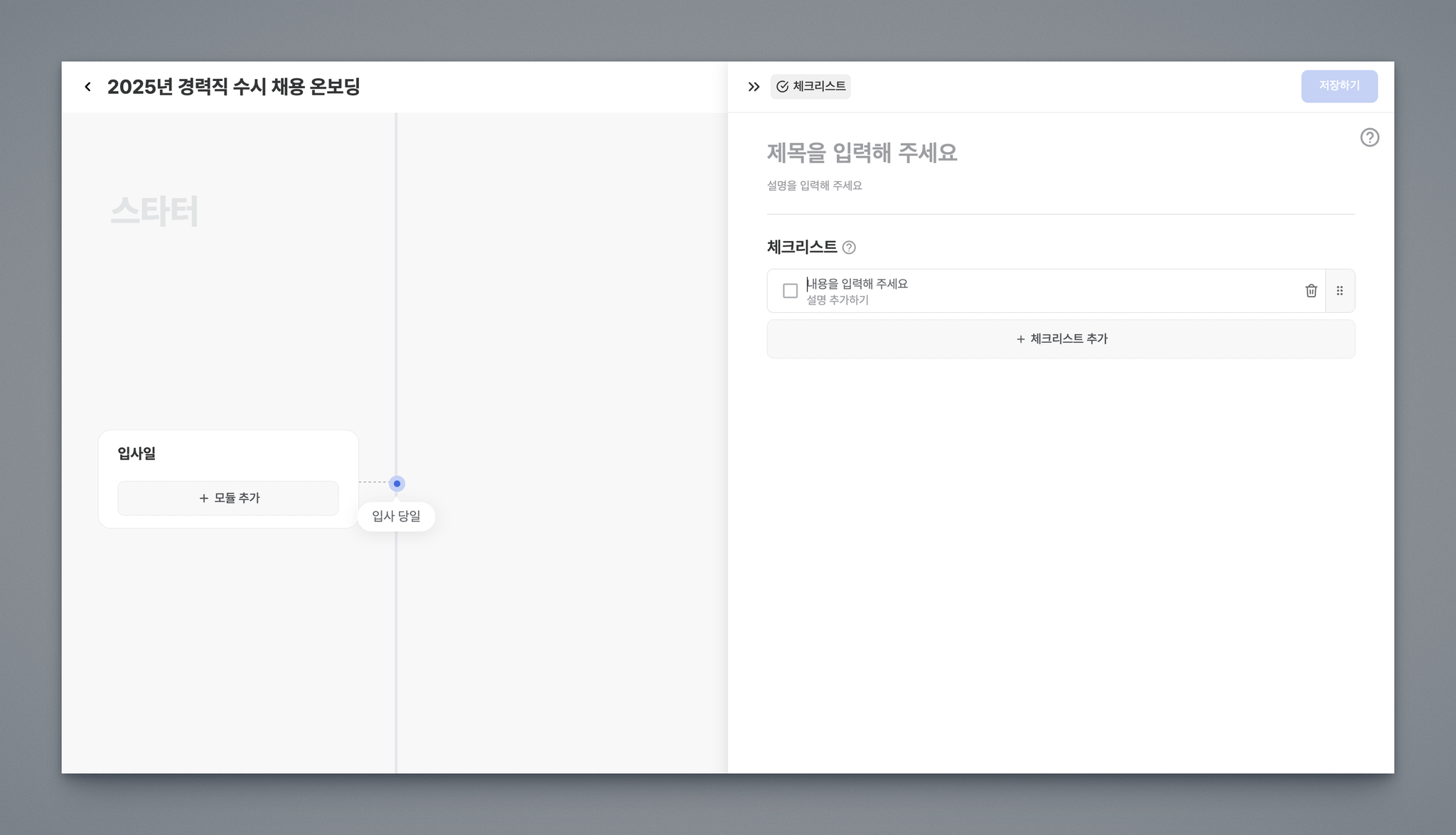Click the 모듈 추가 button
The image size is (1456, 835).
point(228,498)
